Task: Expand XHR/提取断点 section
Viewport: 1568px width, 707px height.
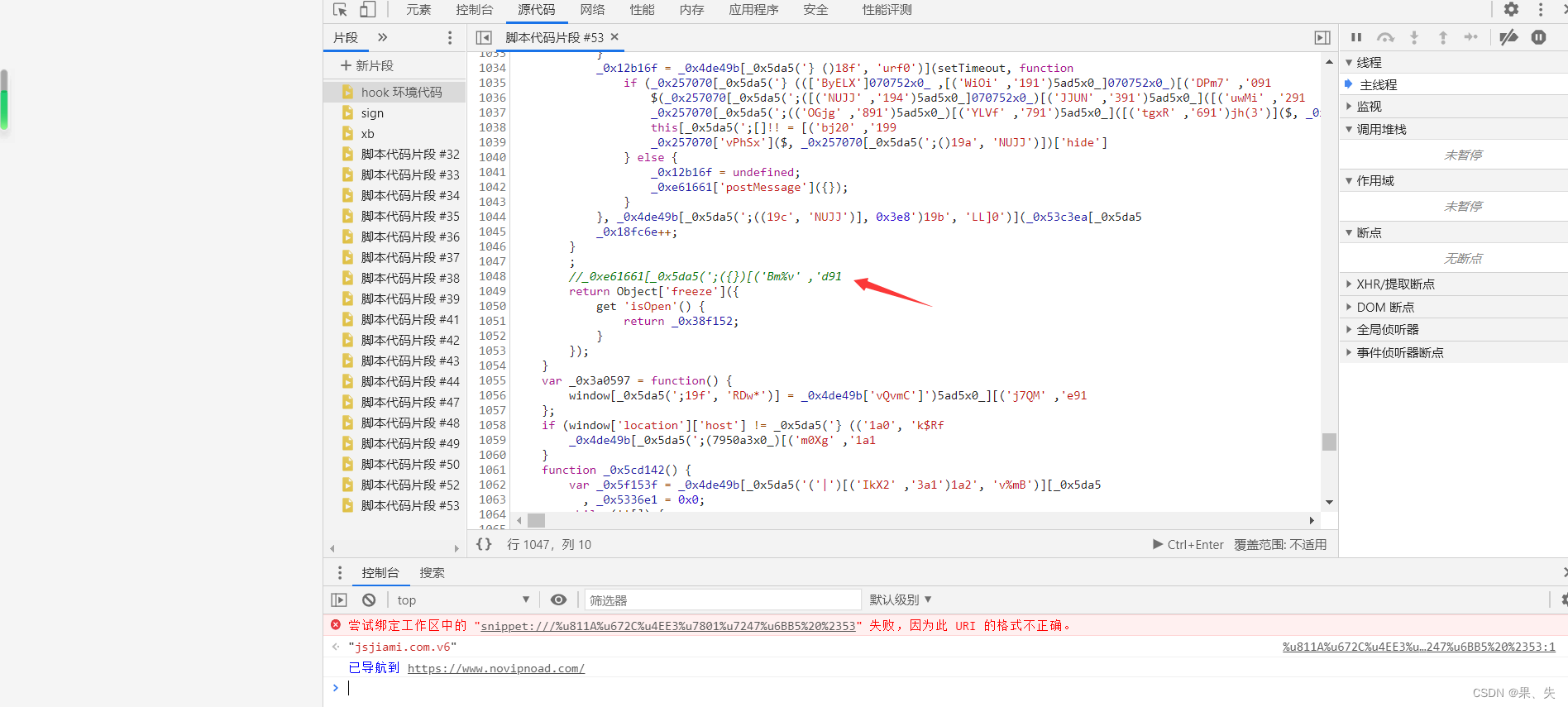Action: tap(1453, 284)
